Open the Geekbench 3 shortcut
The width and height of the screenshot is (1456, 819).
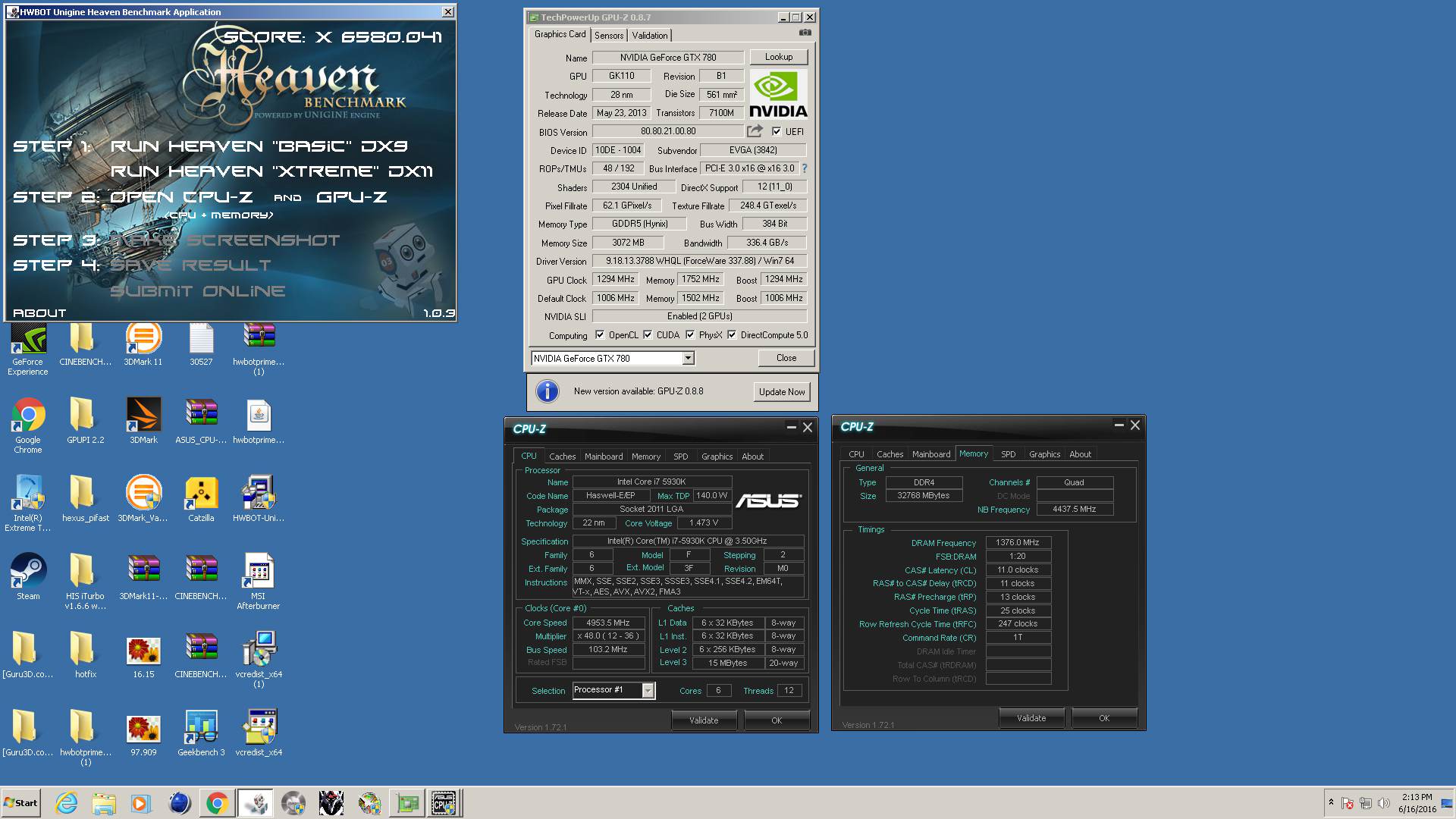pyautogui.click(x=201, y=733)
